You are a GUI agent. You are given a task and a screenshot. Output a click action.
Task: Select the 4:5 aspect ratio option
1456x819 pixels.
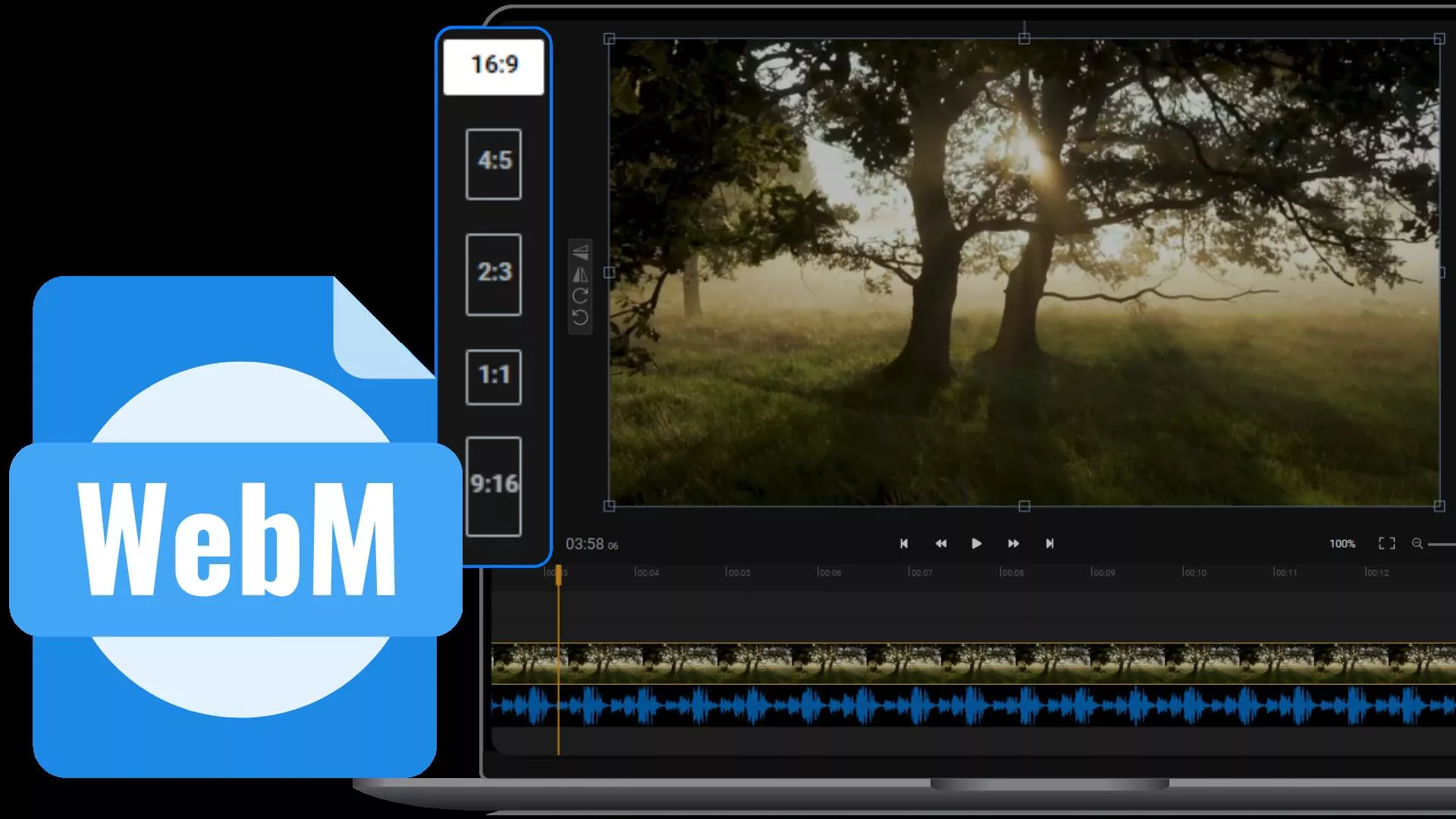[493, 164]
